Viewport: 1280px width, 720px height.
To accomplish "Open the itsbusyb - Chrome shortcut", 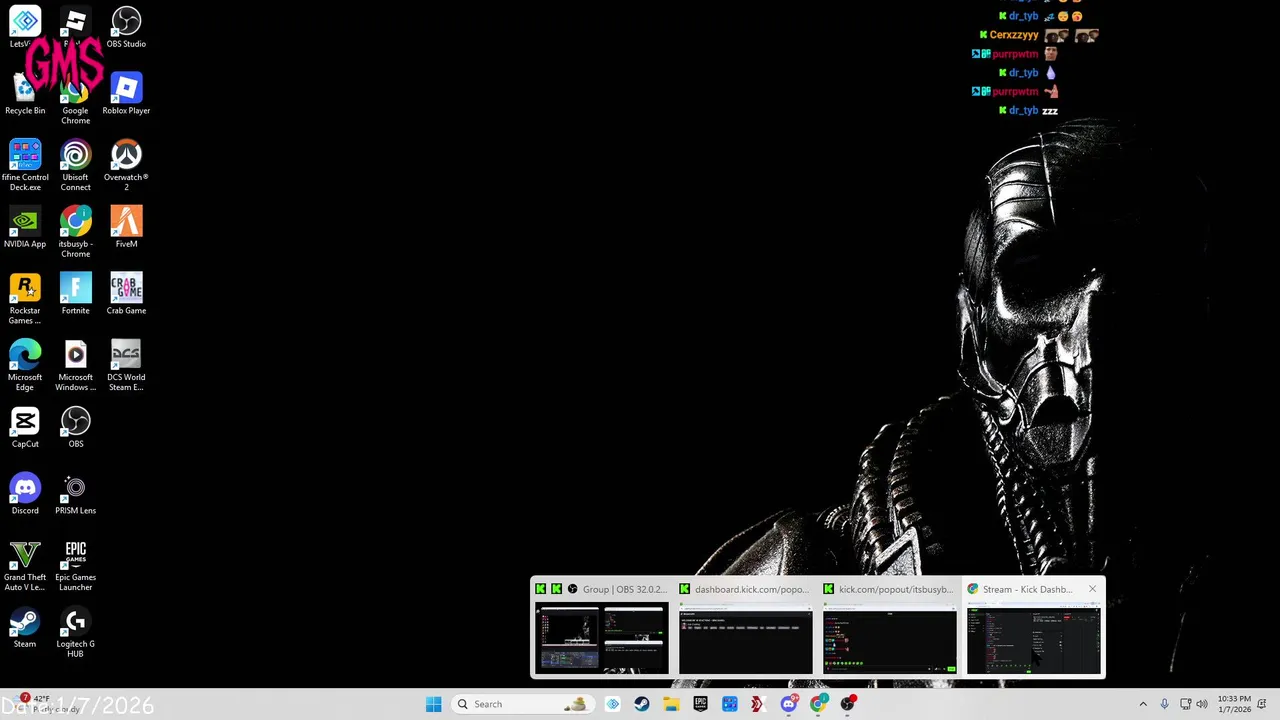I will 75,232.
